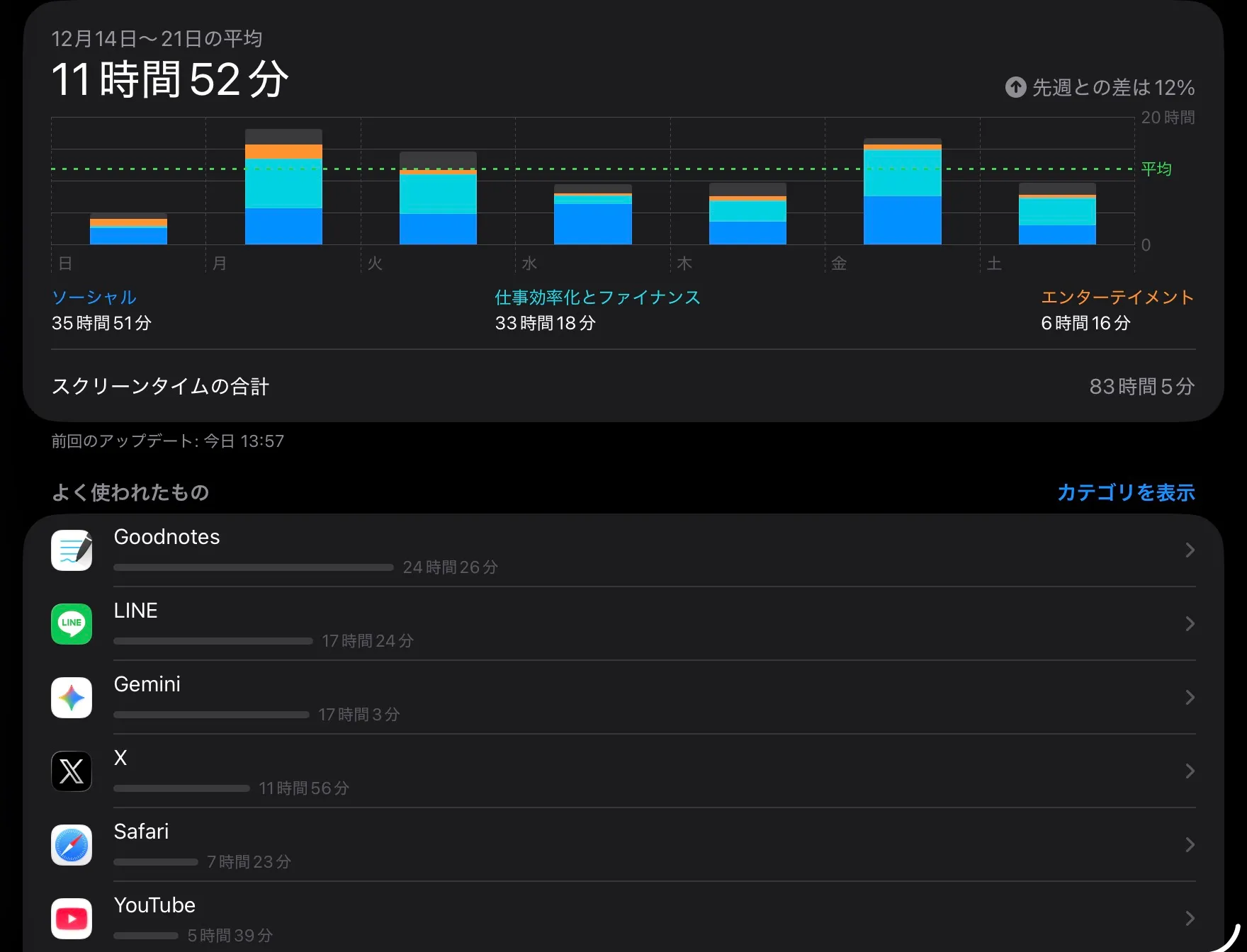
Task: Select Monday's (月) bar in the chart
Action: coord(283,188)
